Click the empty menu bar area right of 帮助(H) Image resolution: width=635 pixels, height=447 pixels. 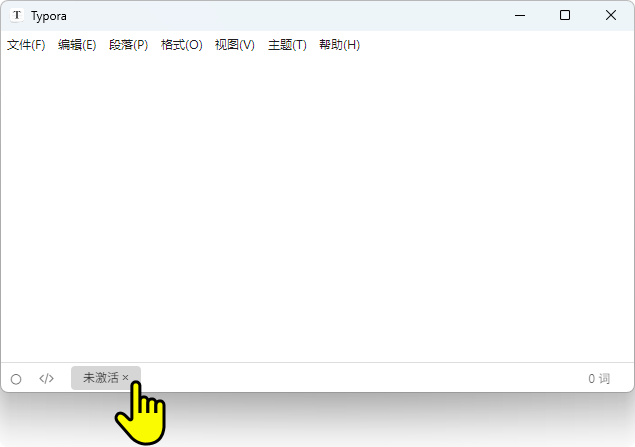[490, 45]
